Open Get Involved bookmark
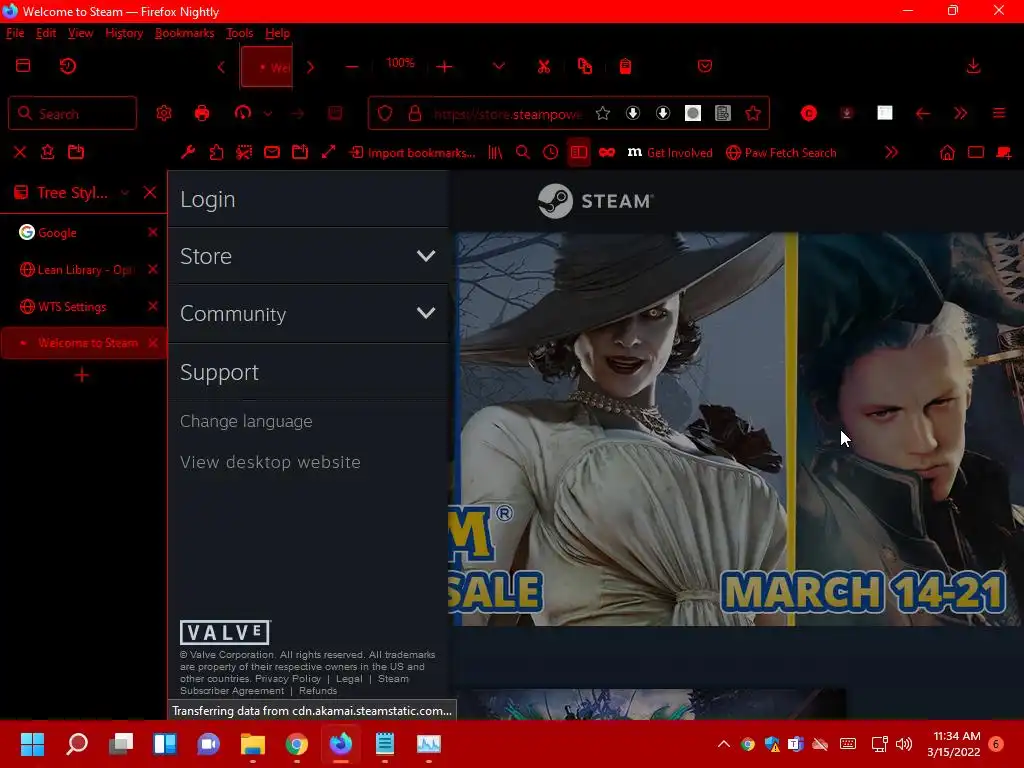 coord(670,153)
